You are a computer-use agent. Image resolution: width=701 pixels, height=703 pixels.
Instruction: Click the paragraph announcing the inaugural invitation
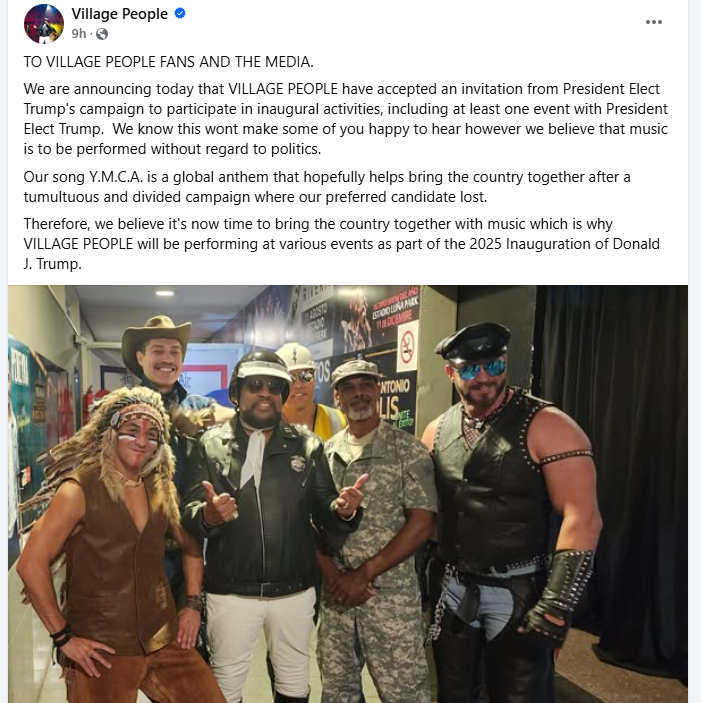[x=346, y=119]
